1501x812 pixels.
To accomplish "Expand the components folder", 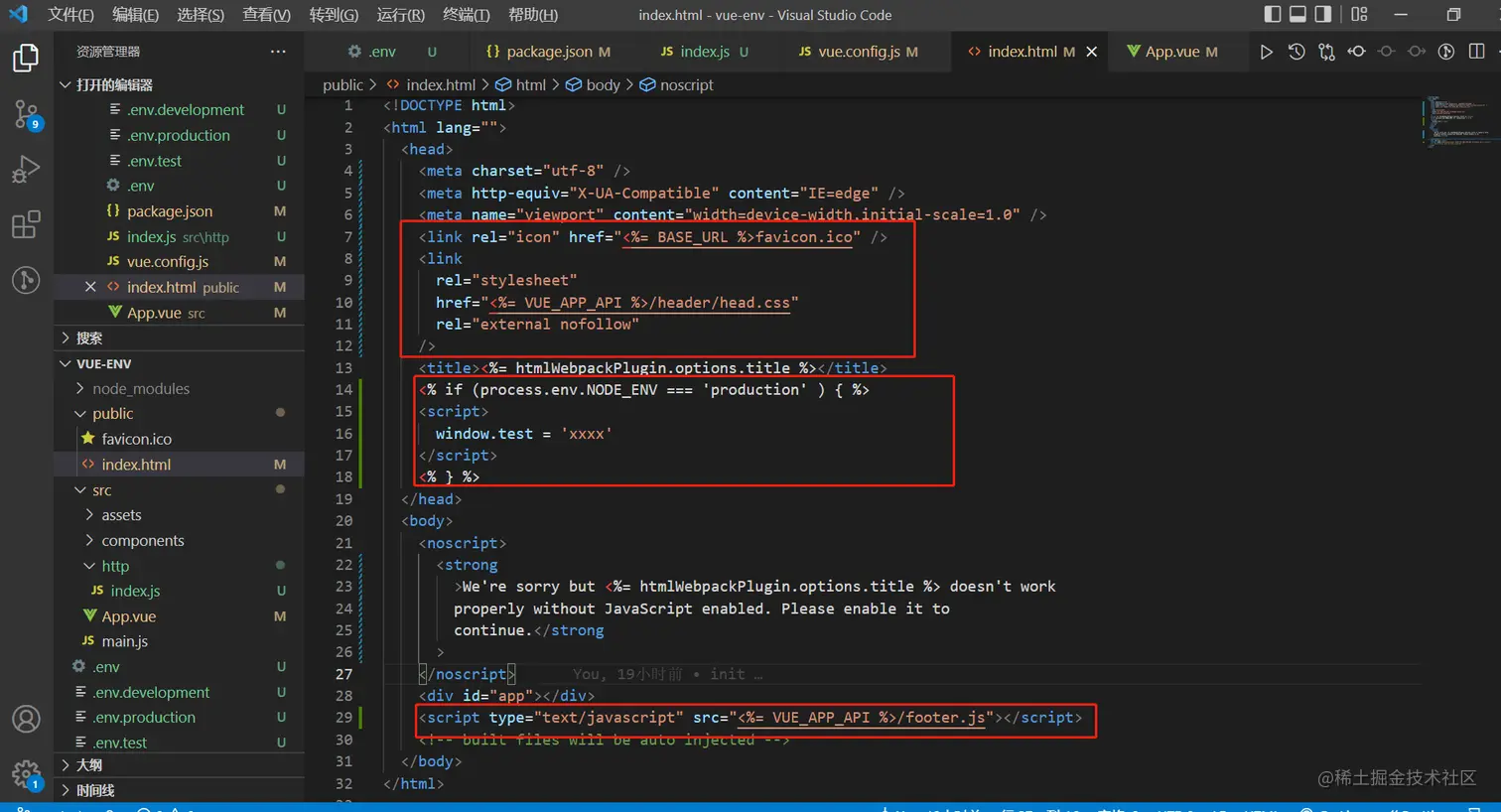I will 179,541.
